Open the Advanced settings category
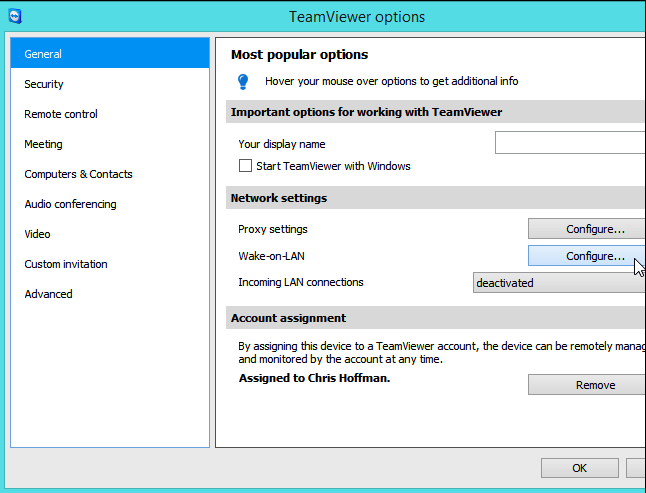Image resolution: width=646 pixels, height=493 pixels. click(110, 294)
